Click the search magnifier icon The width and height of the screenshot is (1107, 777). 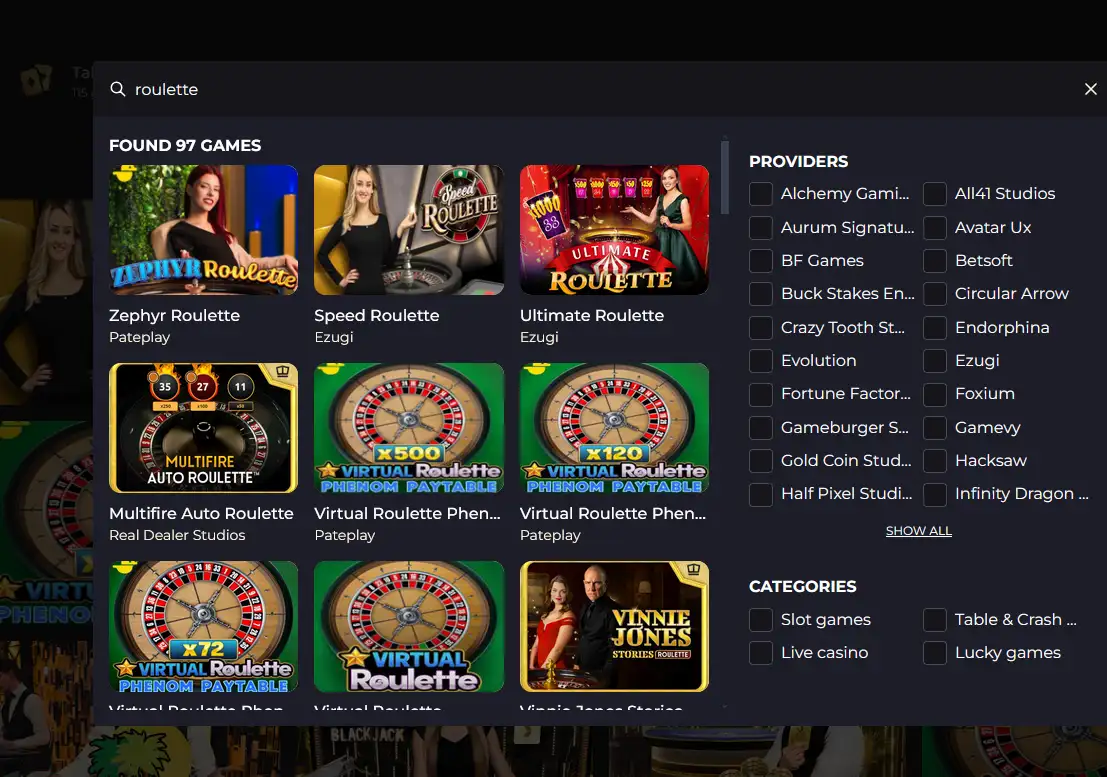click(x=118, y=89)
